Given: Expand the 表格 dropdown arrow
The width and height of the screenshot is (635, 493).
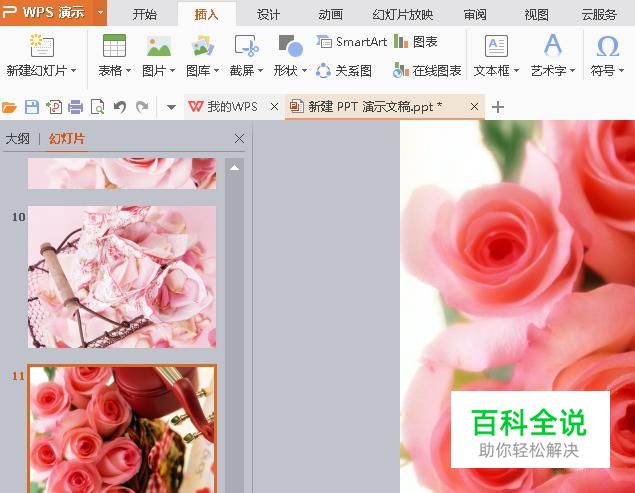Looking at the screenshot, I should (128, 70).
